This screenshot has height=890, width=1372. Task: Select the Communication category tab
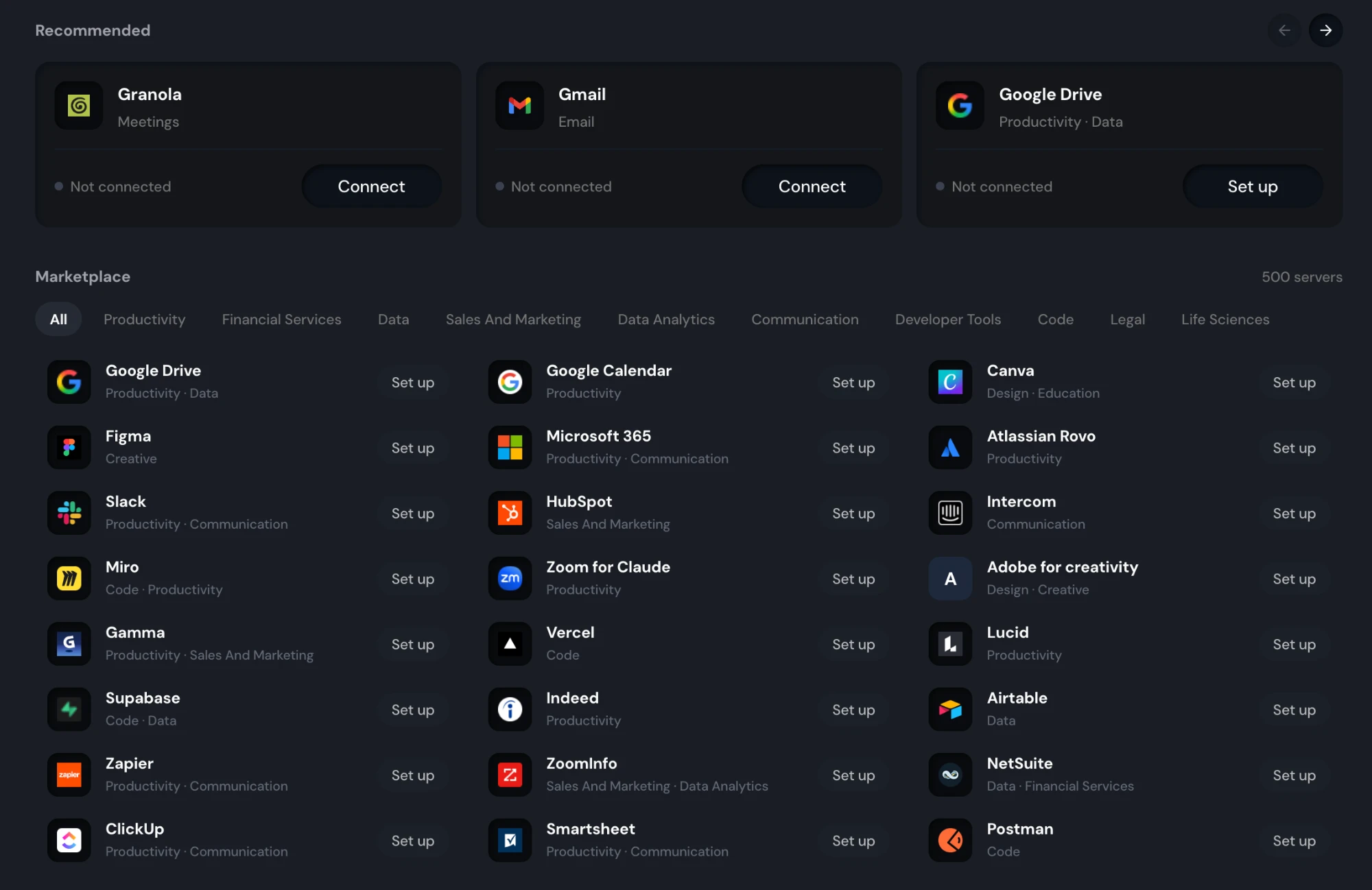(x=805, y=320)
